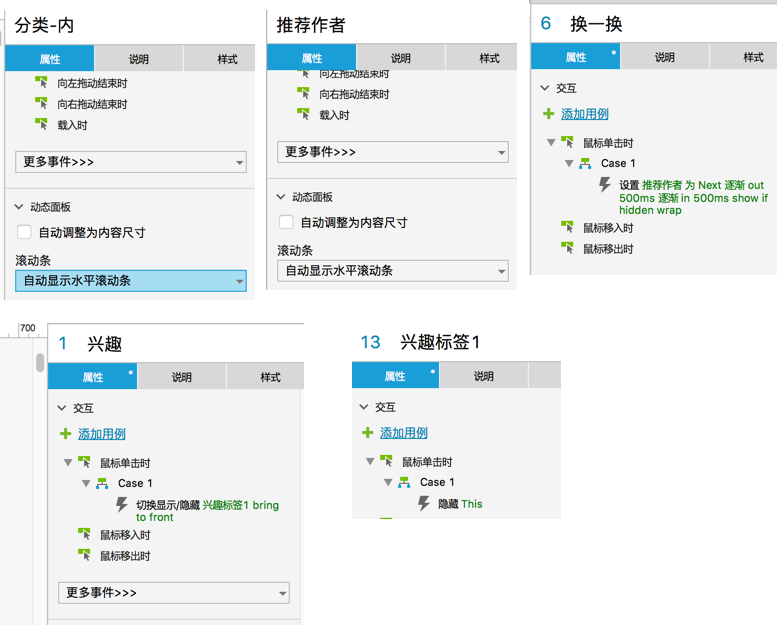Open scrollbar dropdown in 推荐作者 panel

pos(393,271)
